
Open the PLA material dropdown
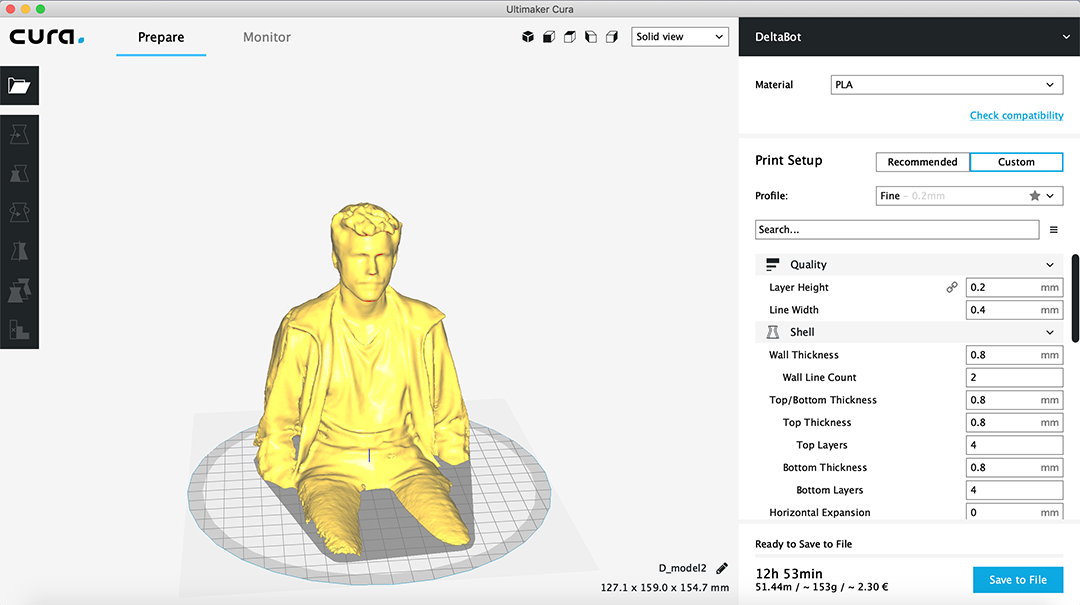click(x=947, y=85)
